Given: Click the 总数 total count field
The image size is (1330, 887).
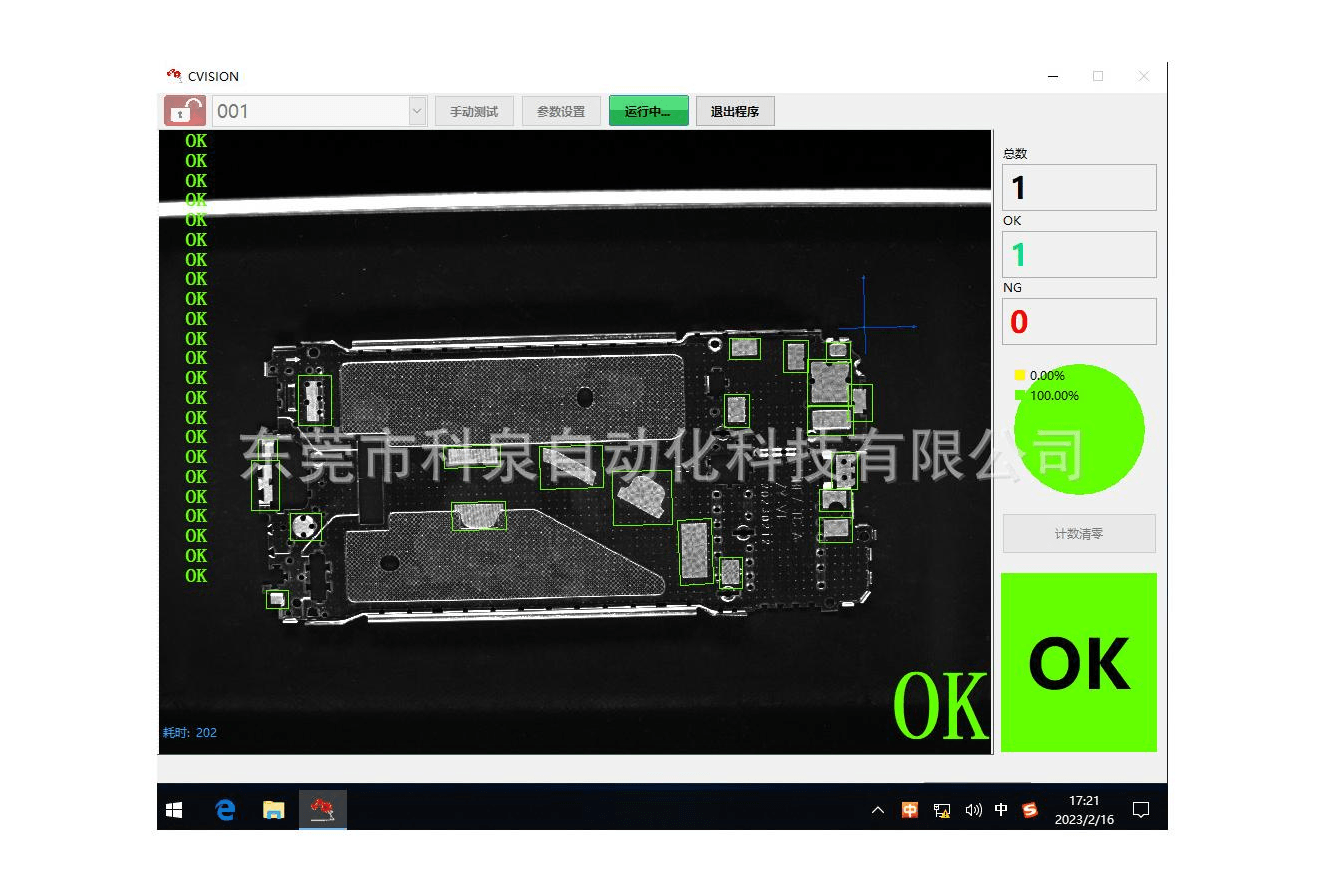Looking at the screenshot, I should tap(1079, 187).
